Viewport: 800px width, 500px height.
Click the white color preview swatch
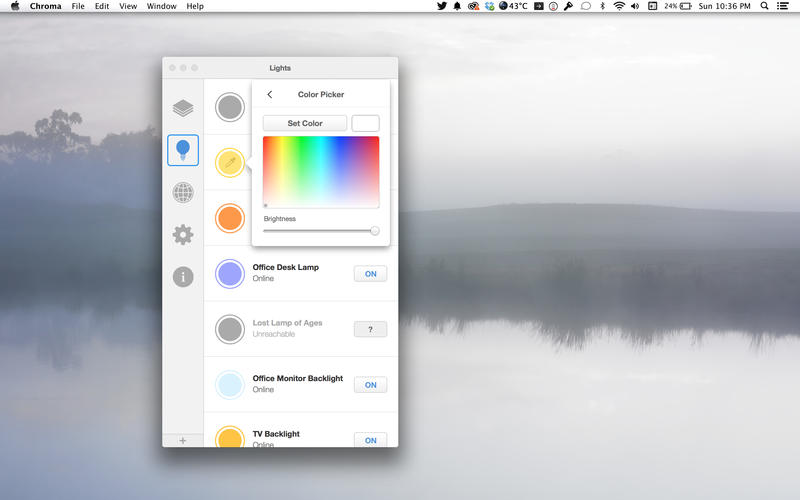(x=365, y=123)
